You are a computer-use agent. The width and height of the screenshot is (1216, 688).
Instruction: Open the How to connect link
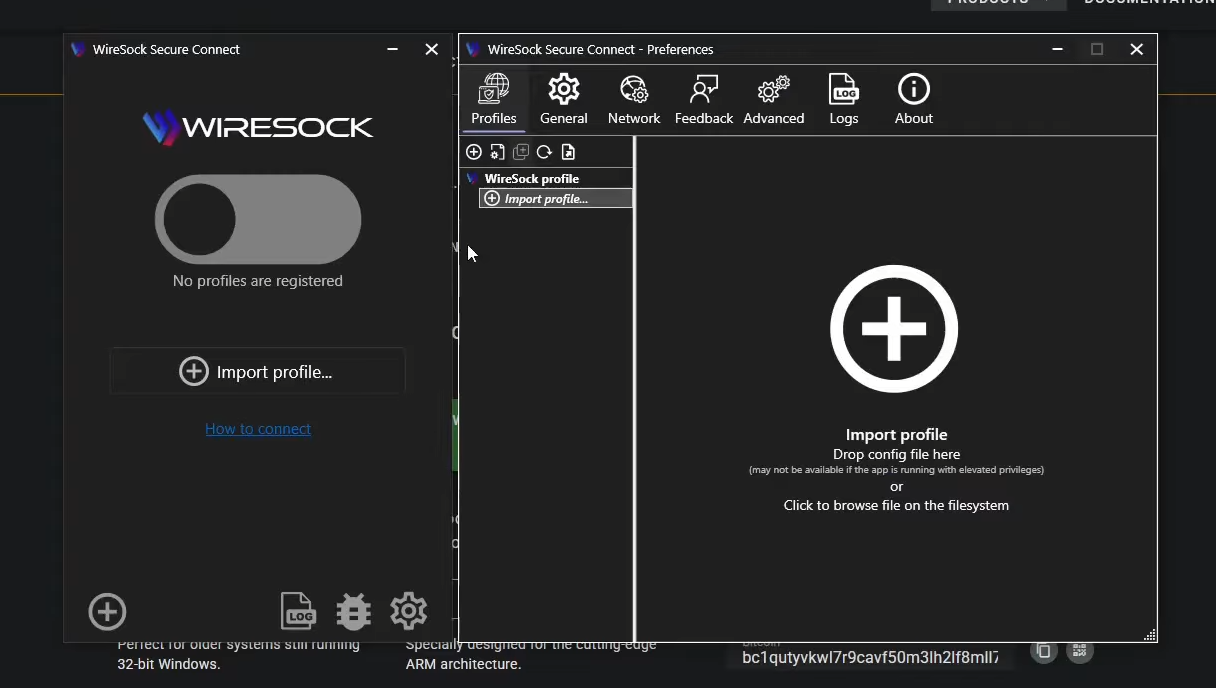coord(258,428)
